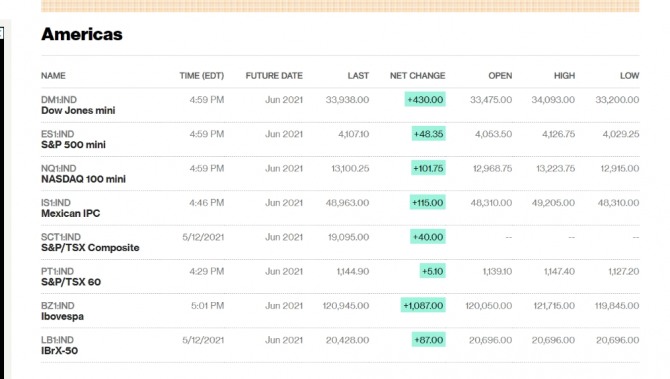Click the BZ1:IND ticker symbol
Image resolution: width=670 pixels, height=379 pixels.
[x=58, y=306]
